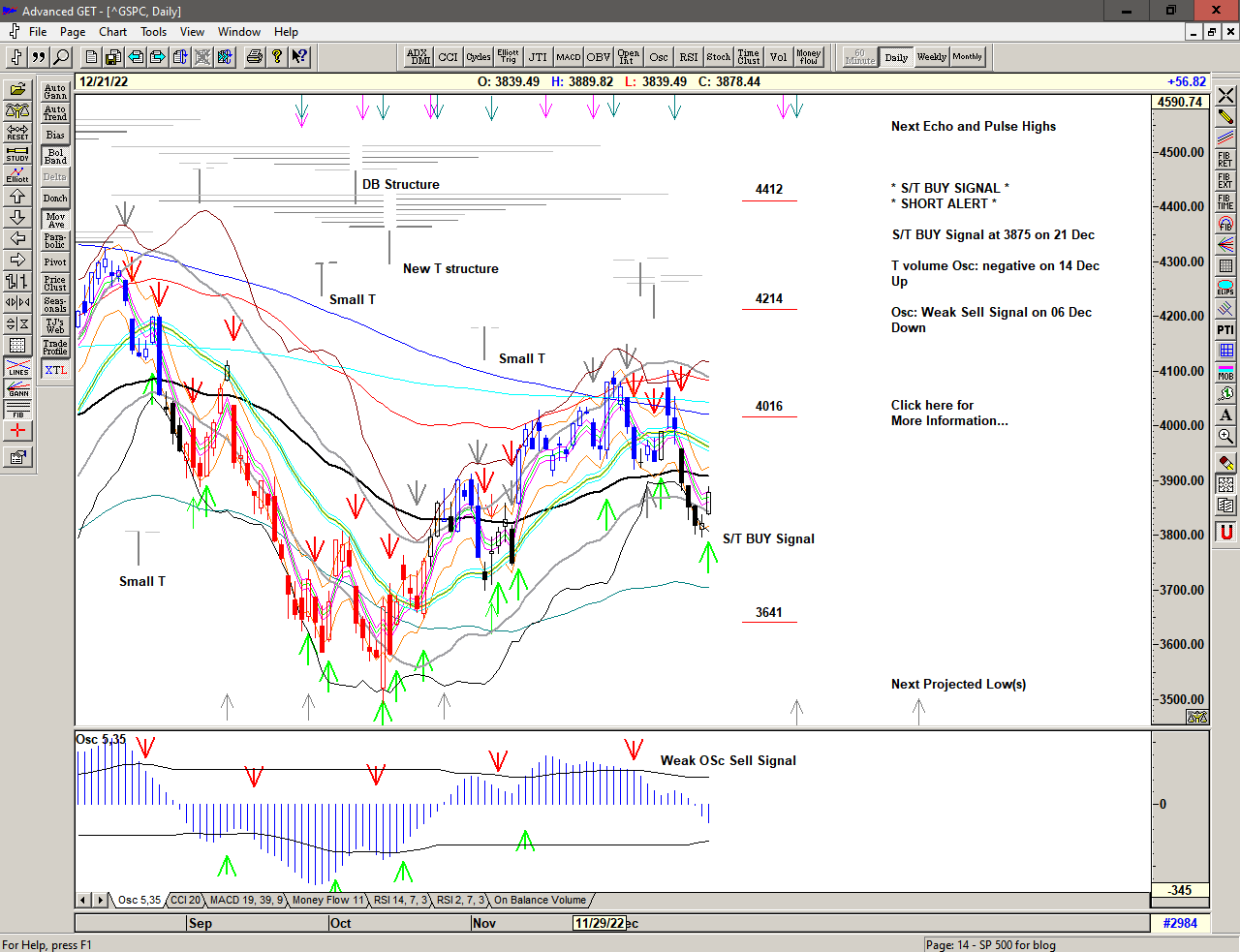Click the Stoch indicator button
Viewport: 1240px width, 952px height.
click(x=718, y=57)
